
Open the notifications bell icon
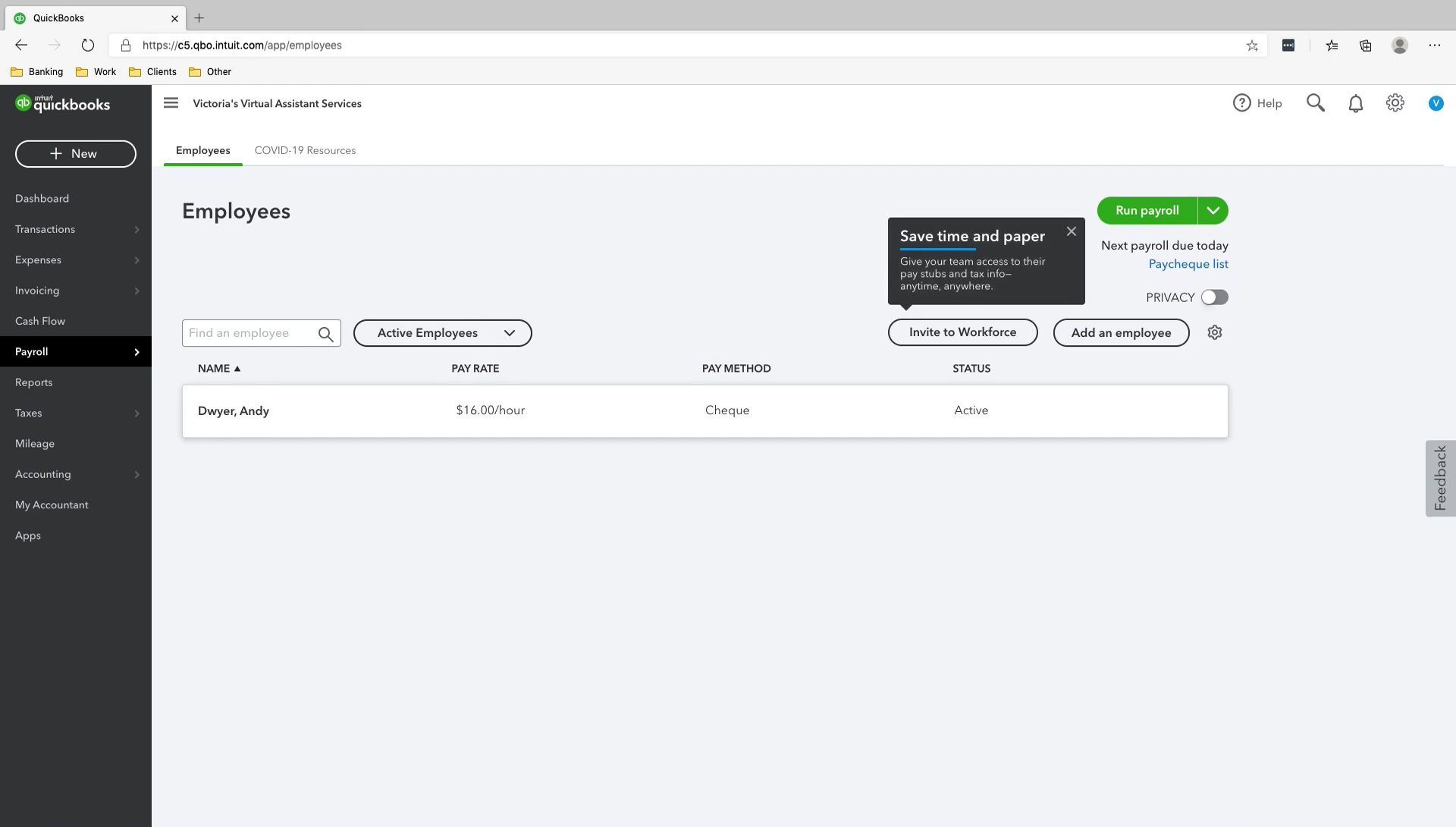click(1356, 103)
